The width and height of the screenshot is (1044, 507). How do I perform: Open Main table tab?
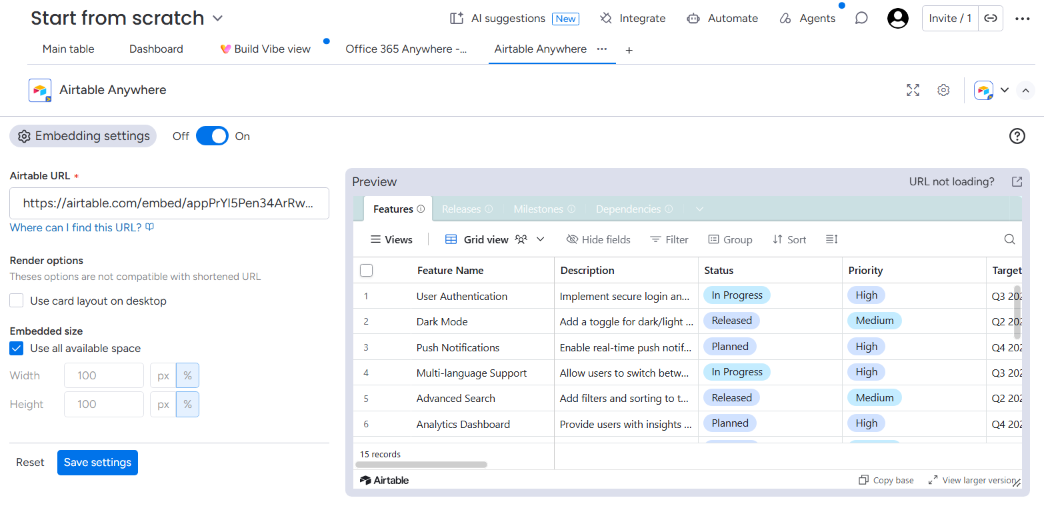[x=68, y=49]
